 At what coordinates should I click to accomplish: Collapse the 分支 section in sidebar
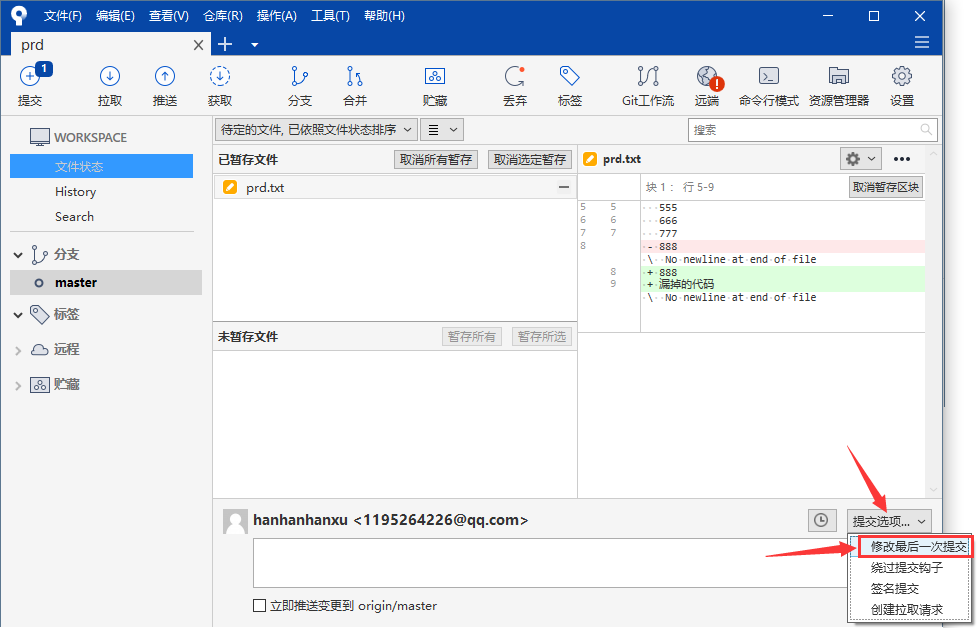[18, 255]
